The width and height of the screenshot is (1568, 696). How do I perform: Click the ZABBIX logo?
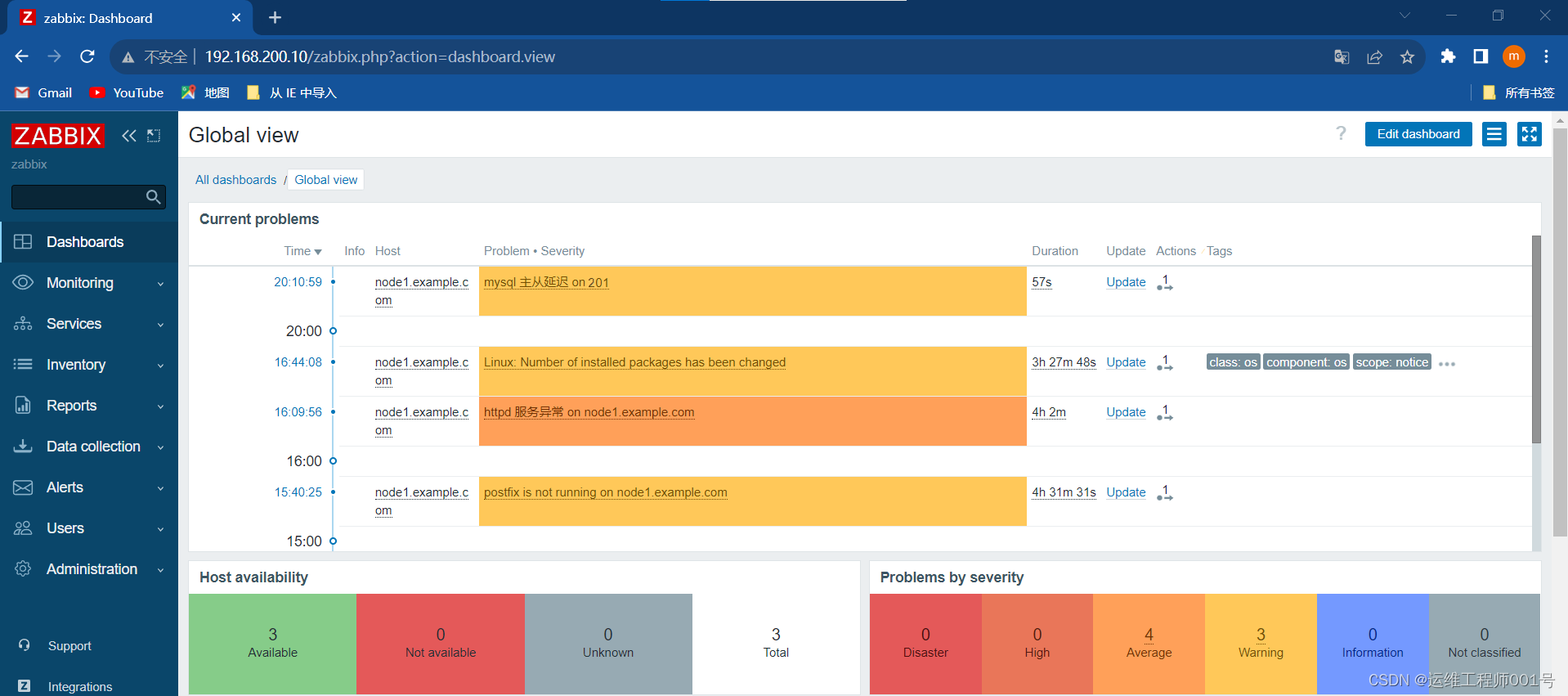click(57, 136)
